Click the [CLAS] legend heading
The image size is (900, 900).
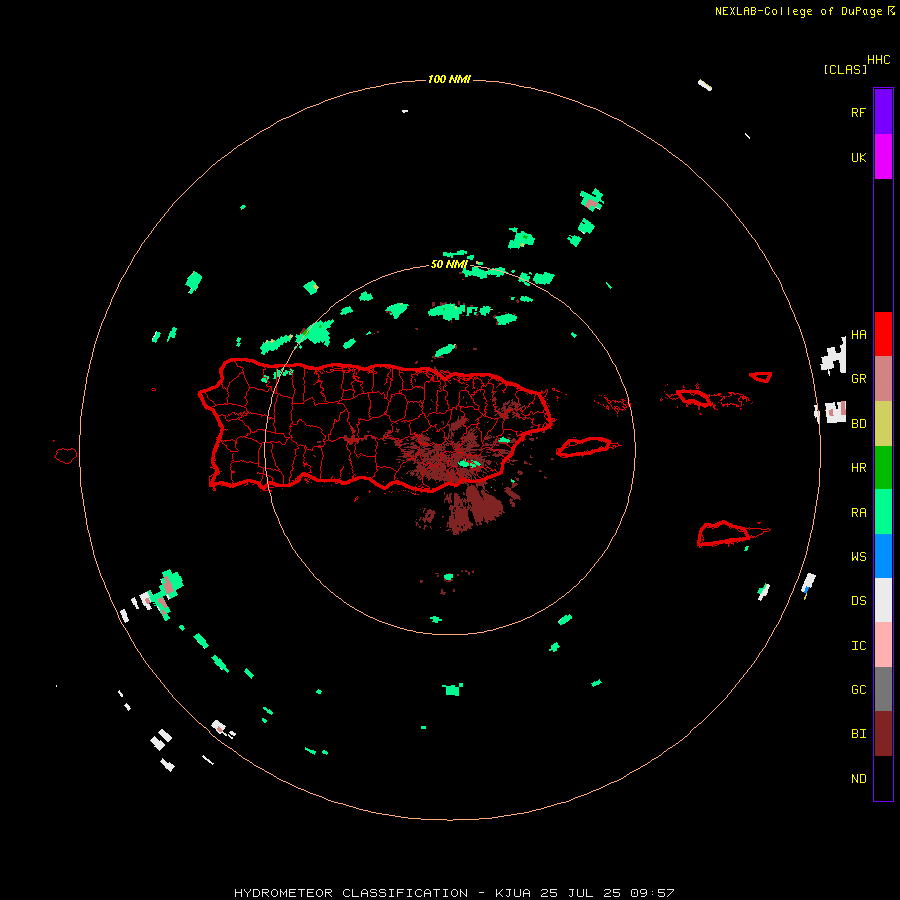[845, 69]
